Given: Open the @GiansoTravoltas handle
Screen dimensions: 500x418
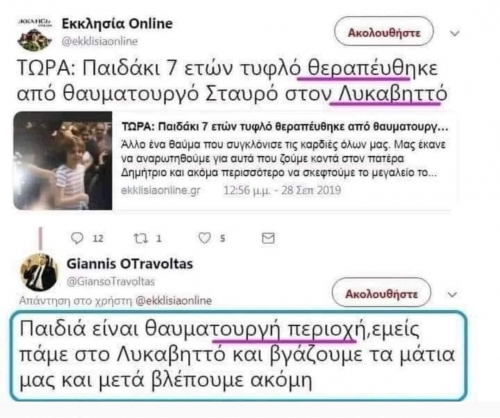Looking at the screenshot, I should point(111,282).
